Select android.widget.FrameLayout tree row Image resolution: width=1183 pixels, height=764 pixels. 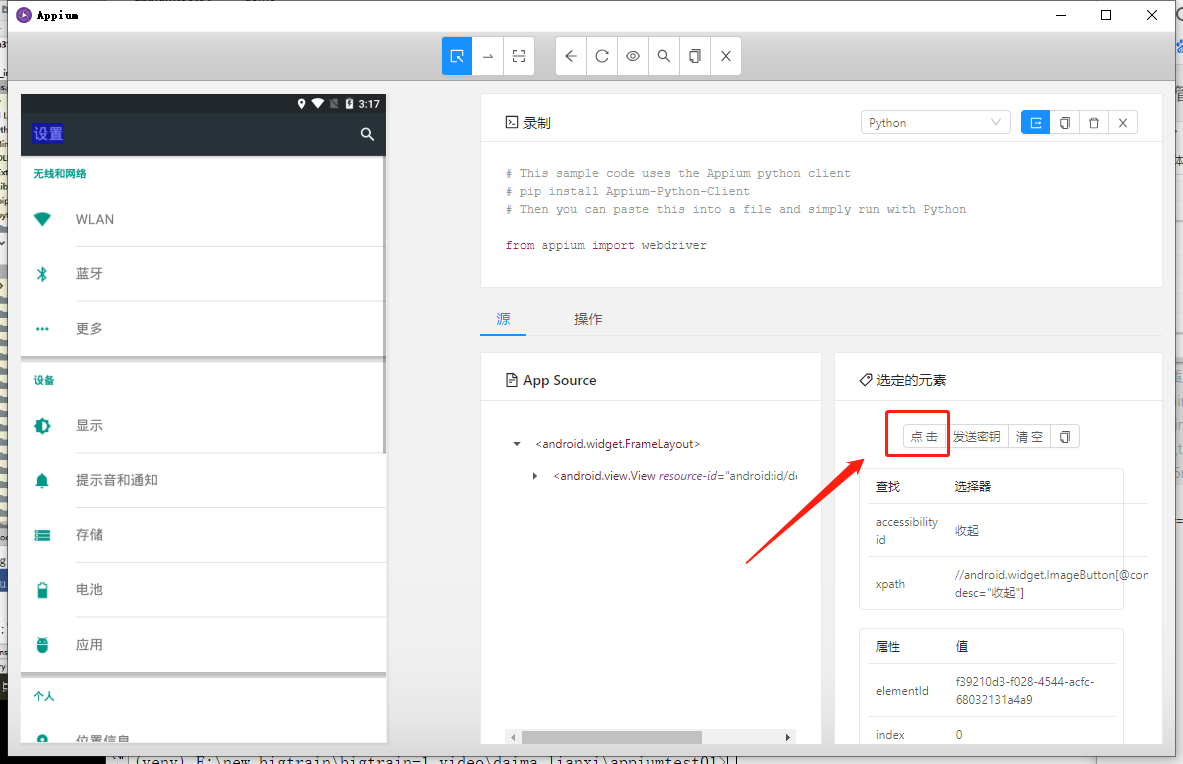pos(617,444)
